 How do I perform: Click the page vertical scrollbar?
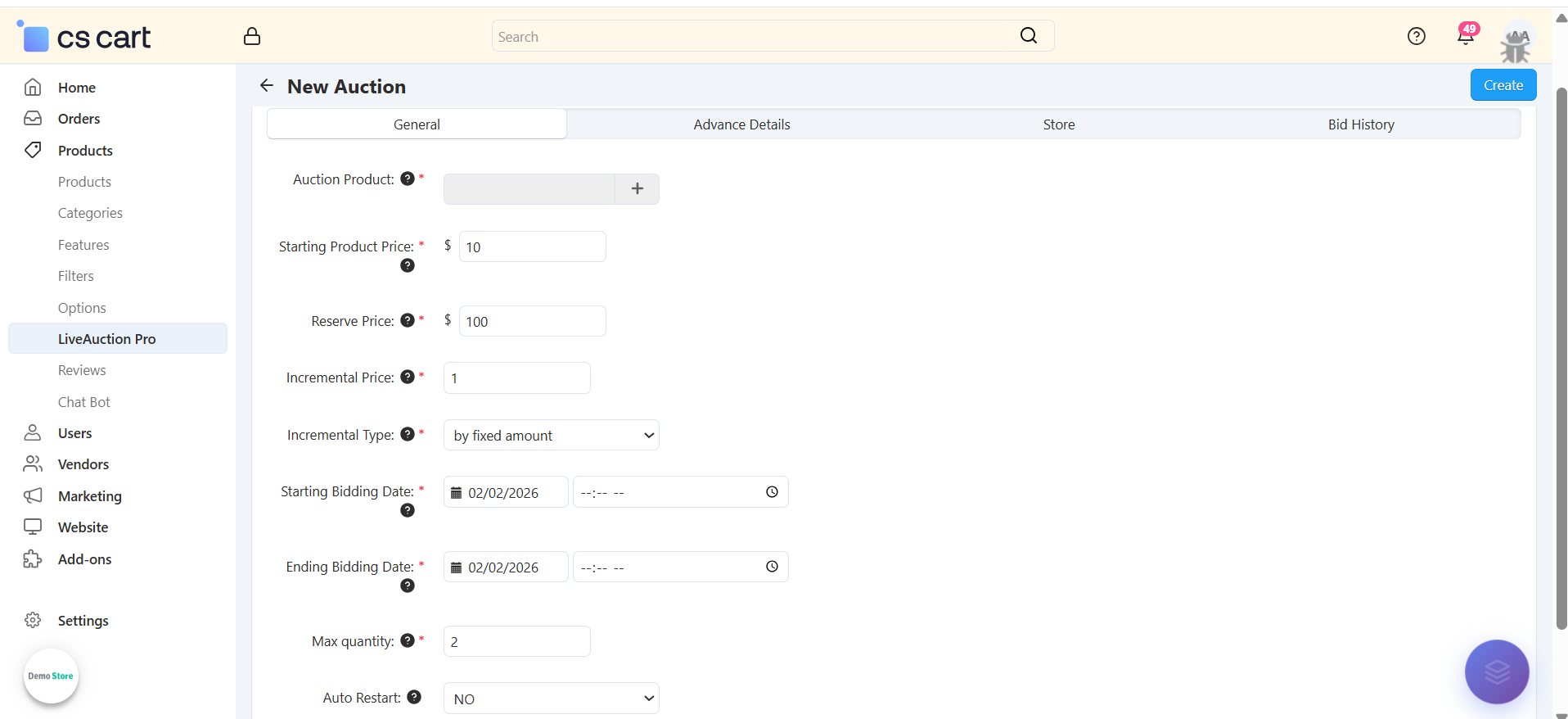pyautogui.click(x=1561, y=359)
